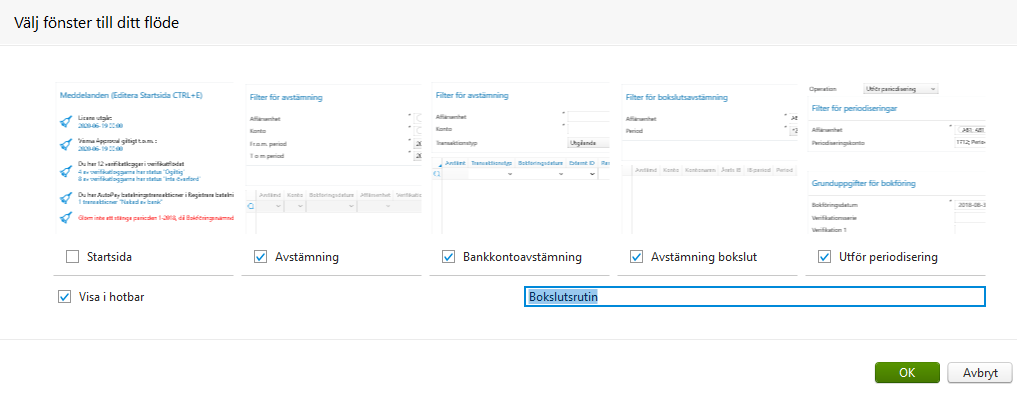Select the Utför periodisering window thumbnail

pyautogui.click(x=896, y=157)
